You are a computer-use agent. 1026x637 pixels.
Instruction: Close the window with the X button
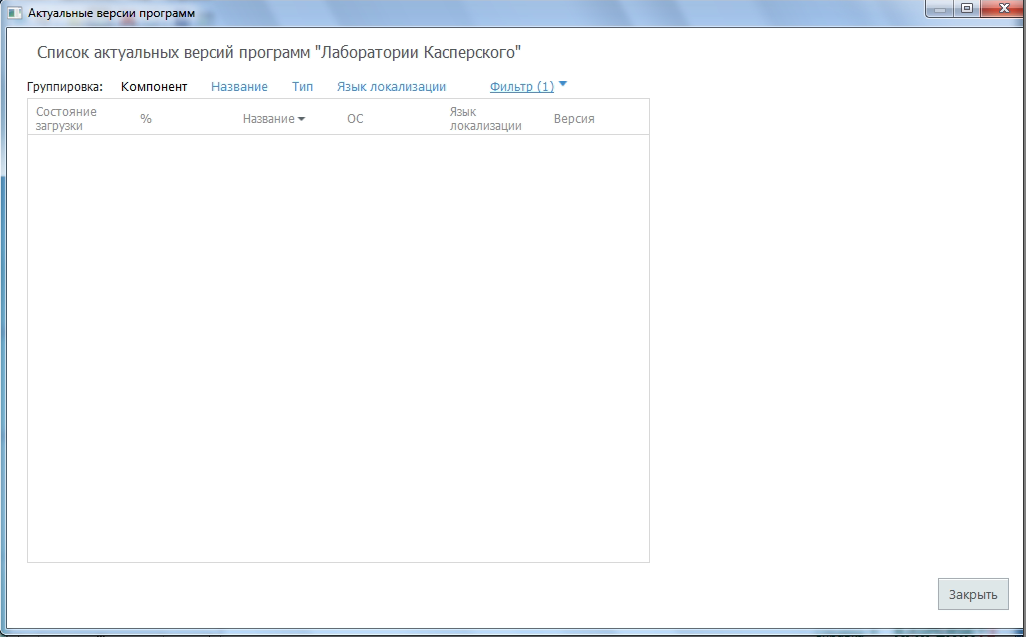[x=1003, y=9]
